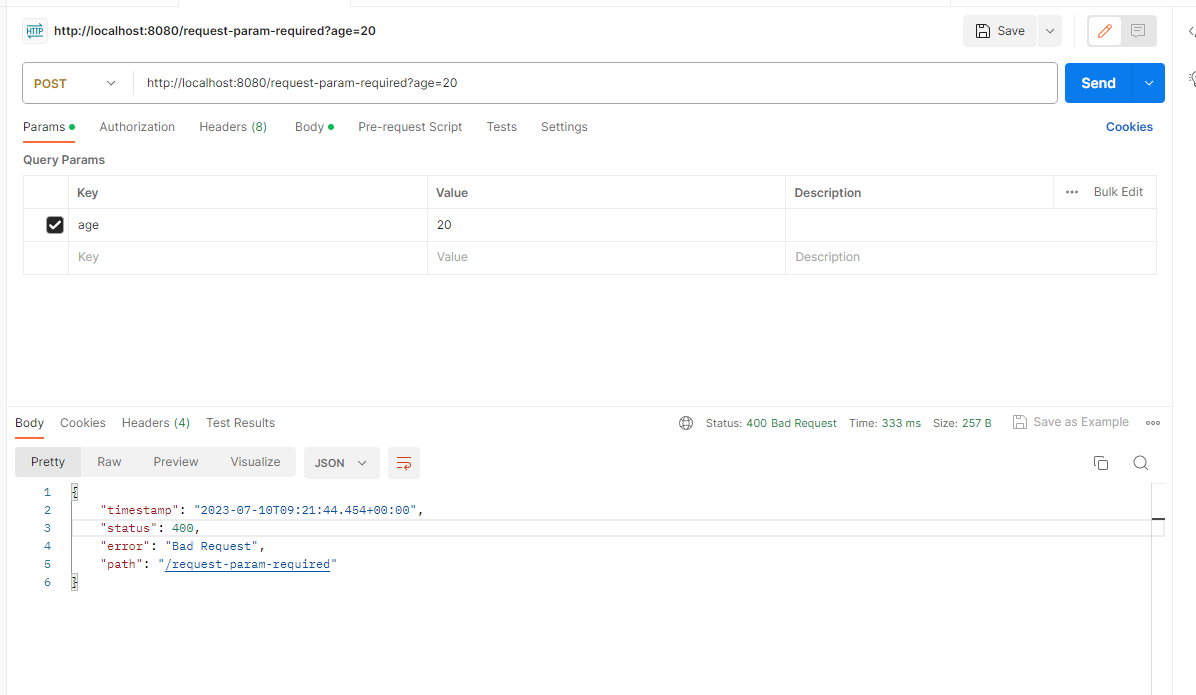Image resolution: width=1196 pixels, height=695 pixels.
Task: Toggle the Pretty view of response
Action: (47, 461)
